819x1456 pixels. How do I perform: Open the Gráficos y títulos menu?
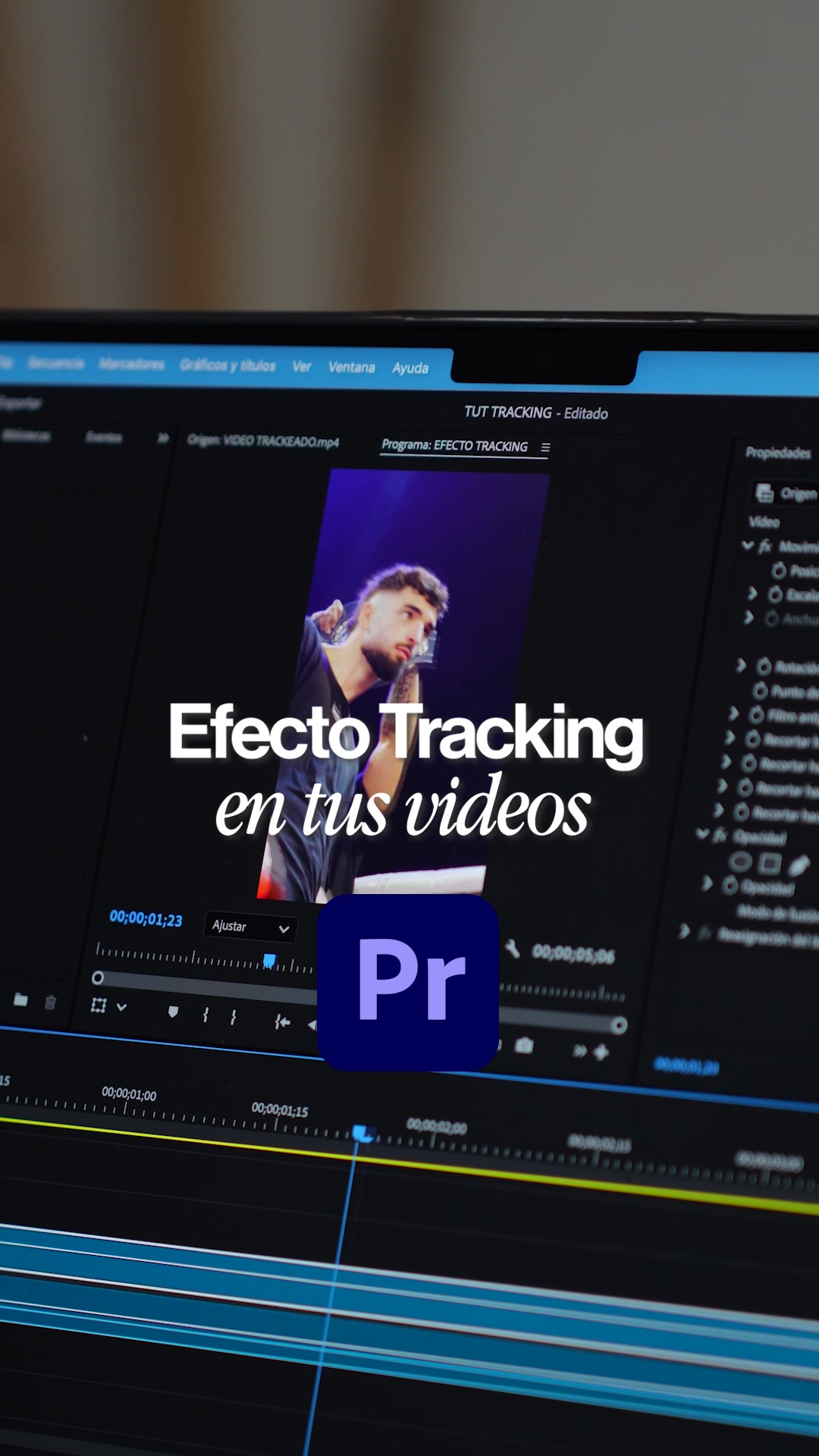(227, 366)
